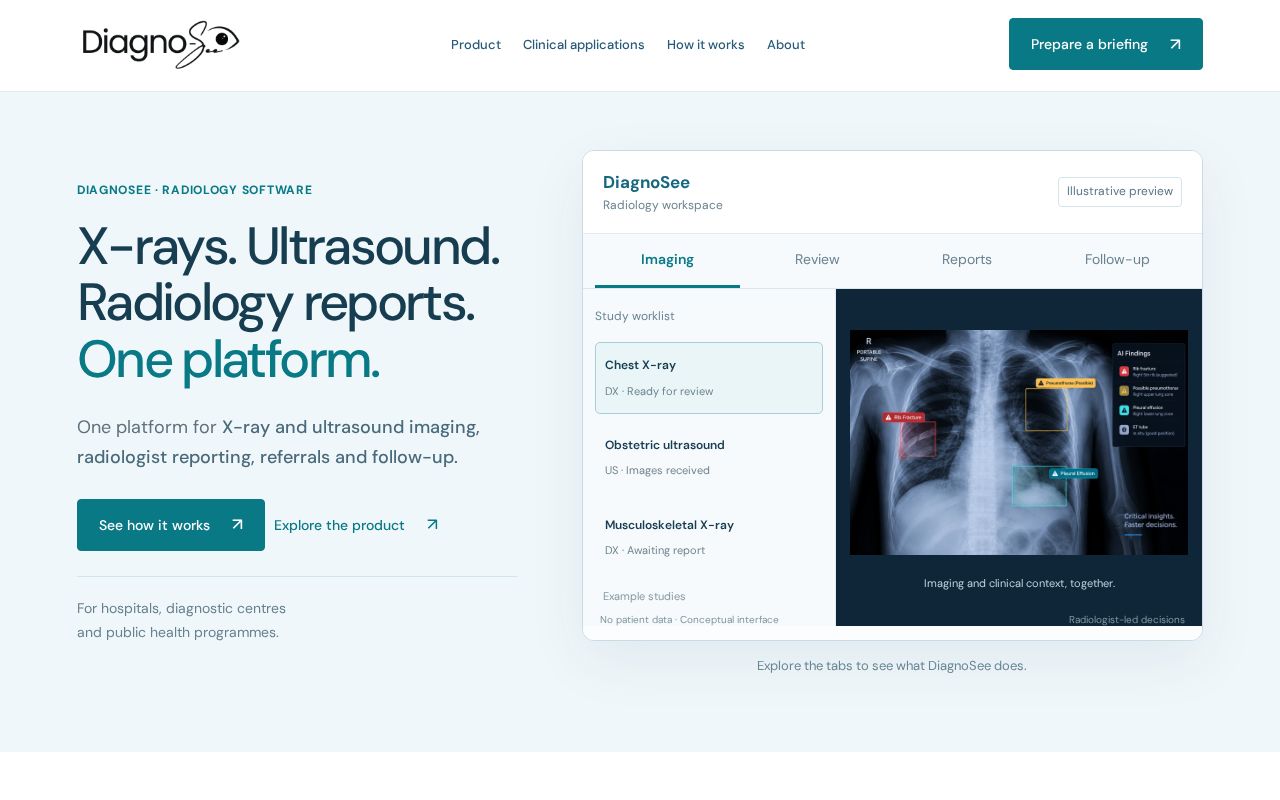Open the Follow-up tab
This screenshot has height=800, width=1280.
1117,260
